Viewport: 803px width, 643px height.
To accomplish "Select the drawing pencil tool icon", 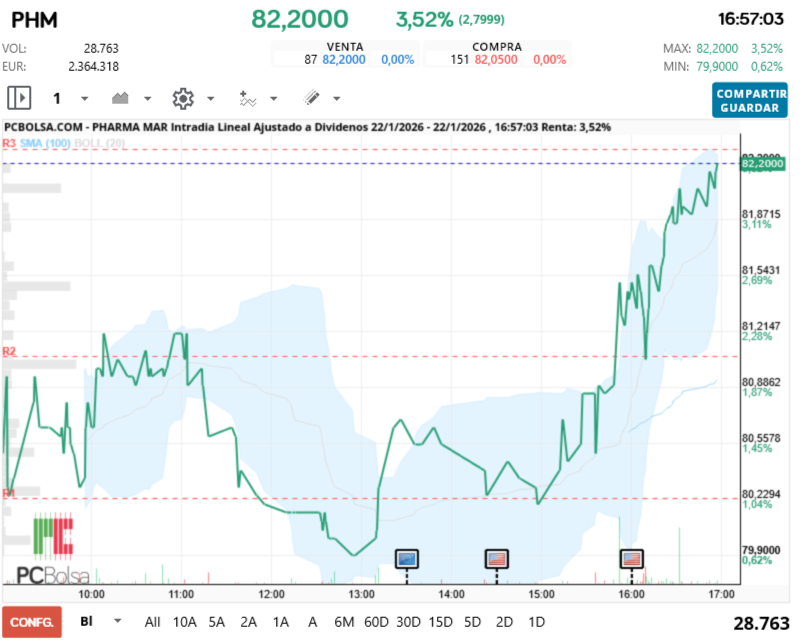I will (x=313, y=98).
